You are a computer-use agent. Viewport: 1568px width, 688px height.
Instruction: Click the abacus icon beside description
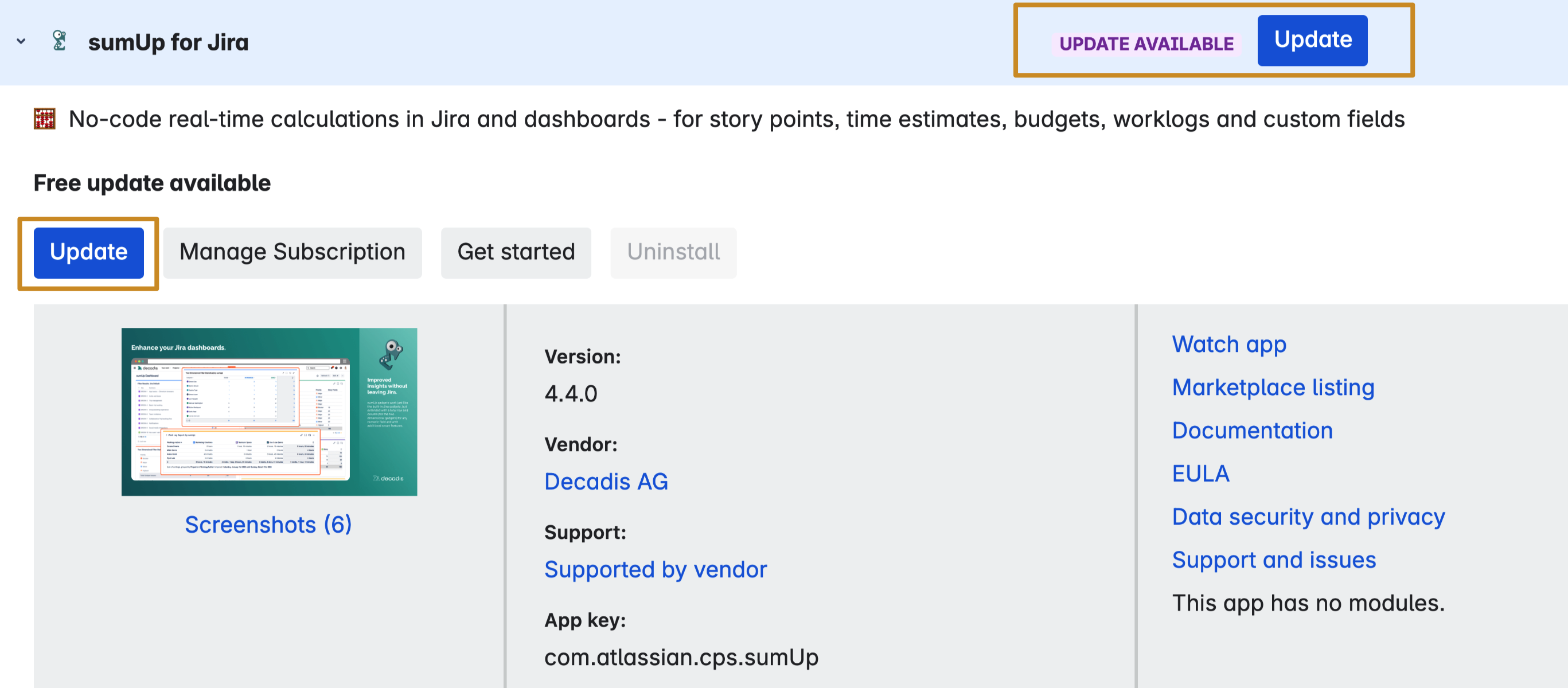click(44, 119)
